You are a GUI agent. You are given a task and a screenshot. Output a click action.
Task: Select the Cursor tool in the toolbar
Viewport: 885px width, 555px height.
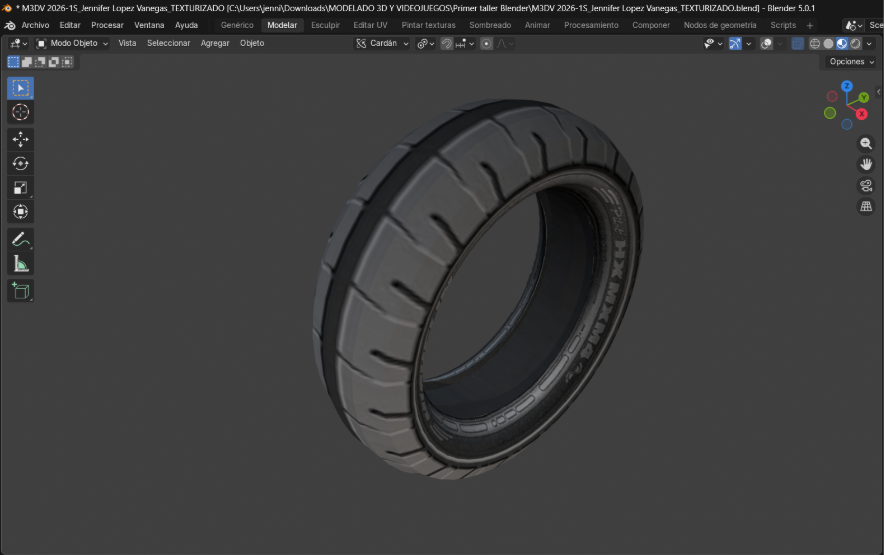20,112
